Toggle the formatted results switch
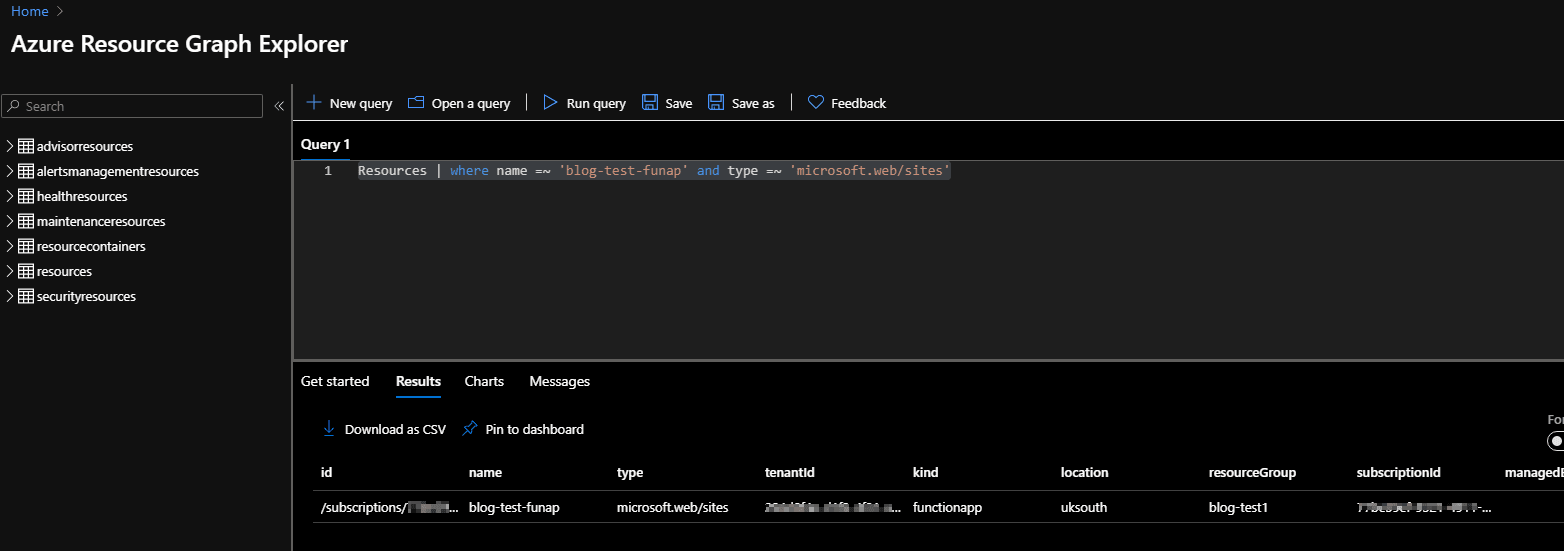1564x551 pixels. [1555, 441]
